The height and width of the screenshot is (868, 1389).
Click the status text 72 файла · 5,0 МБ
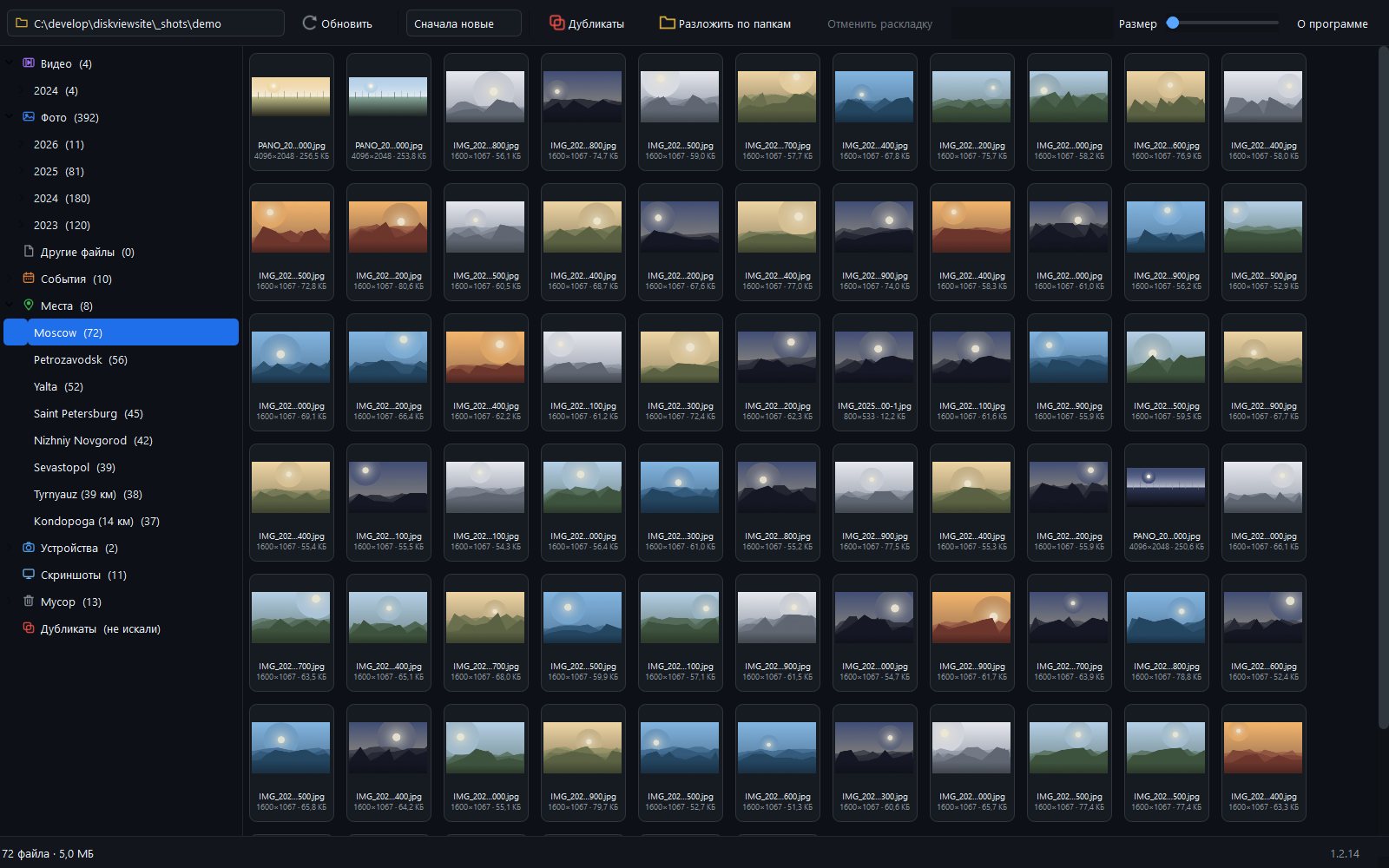tap(48, 854)
